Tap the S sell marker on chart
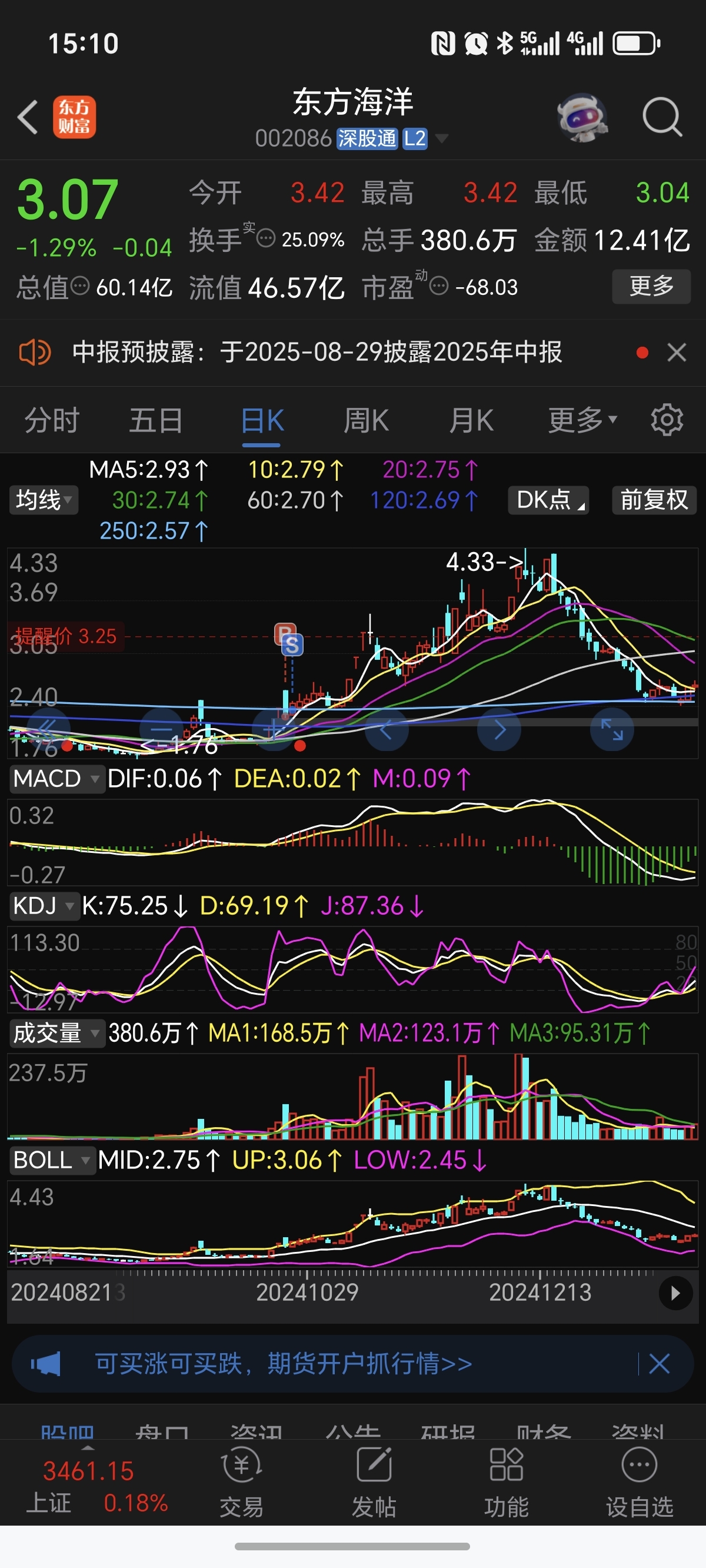This screenshot has height=1568, width=706. pyautogui.click(x=292, y=645)
